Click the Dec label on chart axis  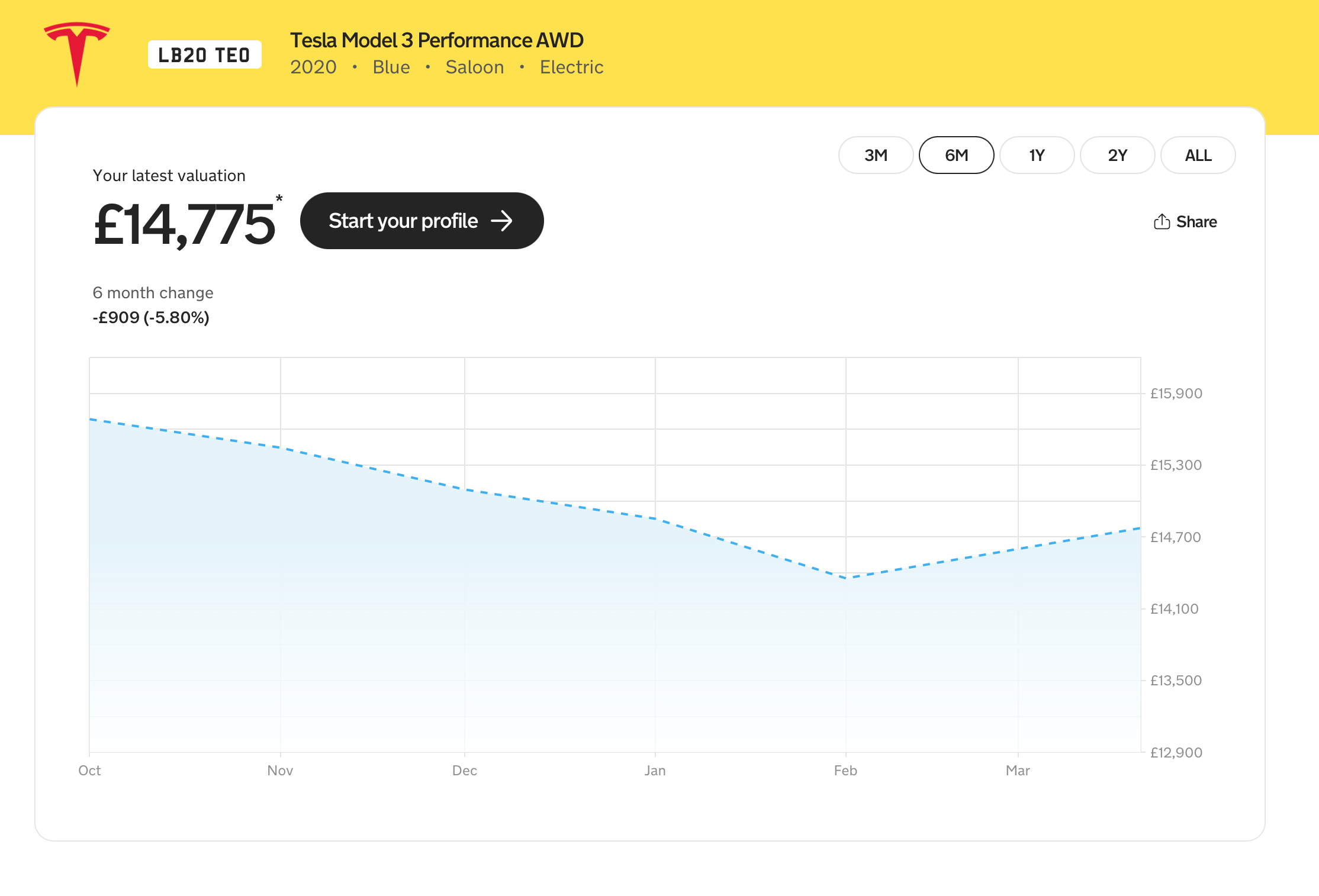465,771
